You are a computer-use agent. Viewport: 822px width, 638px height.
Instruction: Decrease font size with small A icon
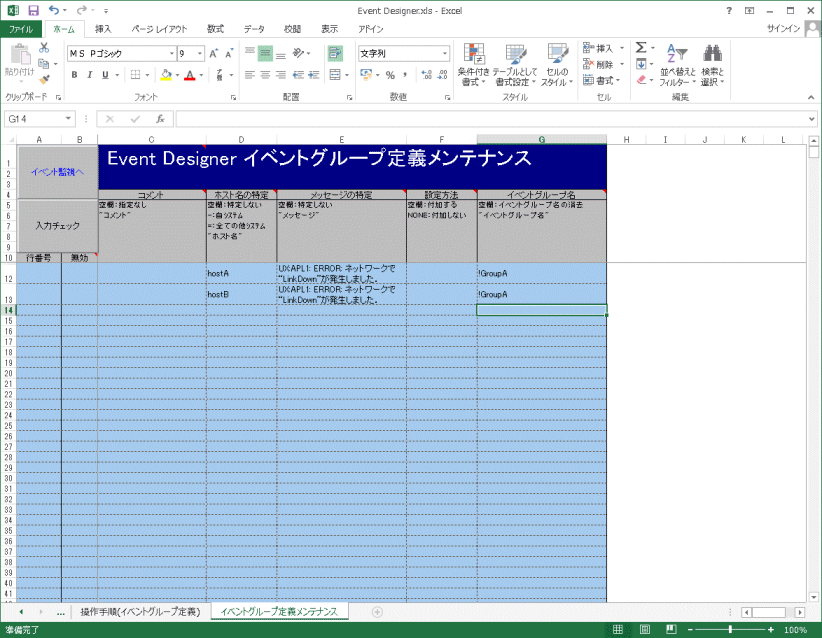click(229, 53)
